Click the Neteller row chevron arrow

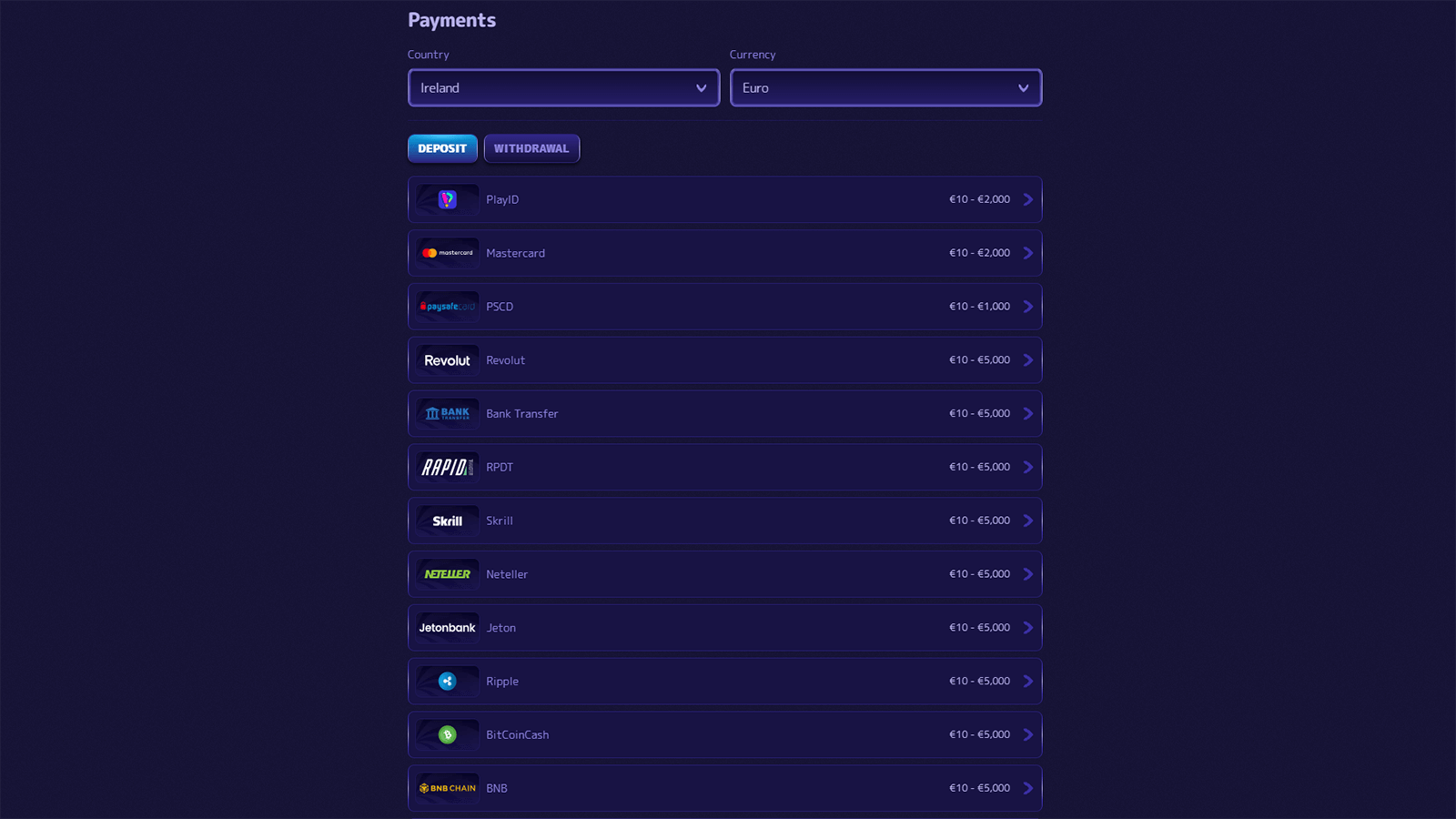(1028, 573)
